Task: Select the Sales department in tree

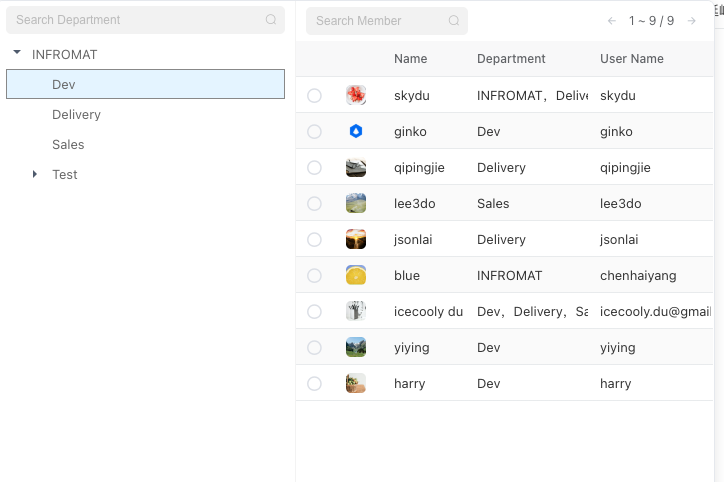Action: [x=68, y=145]
